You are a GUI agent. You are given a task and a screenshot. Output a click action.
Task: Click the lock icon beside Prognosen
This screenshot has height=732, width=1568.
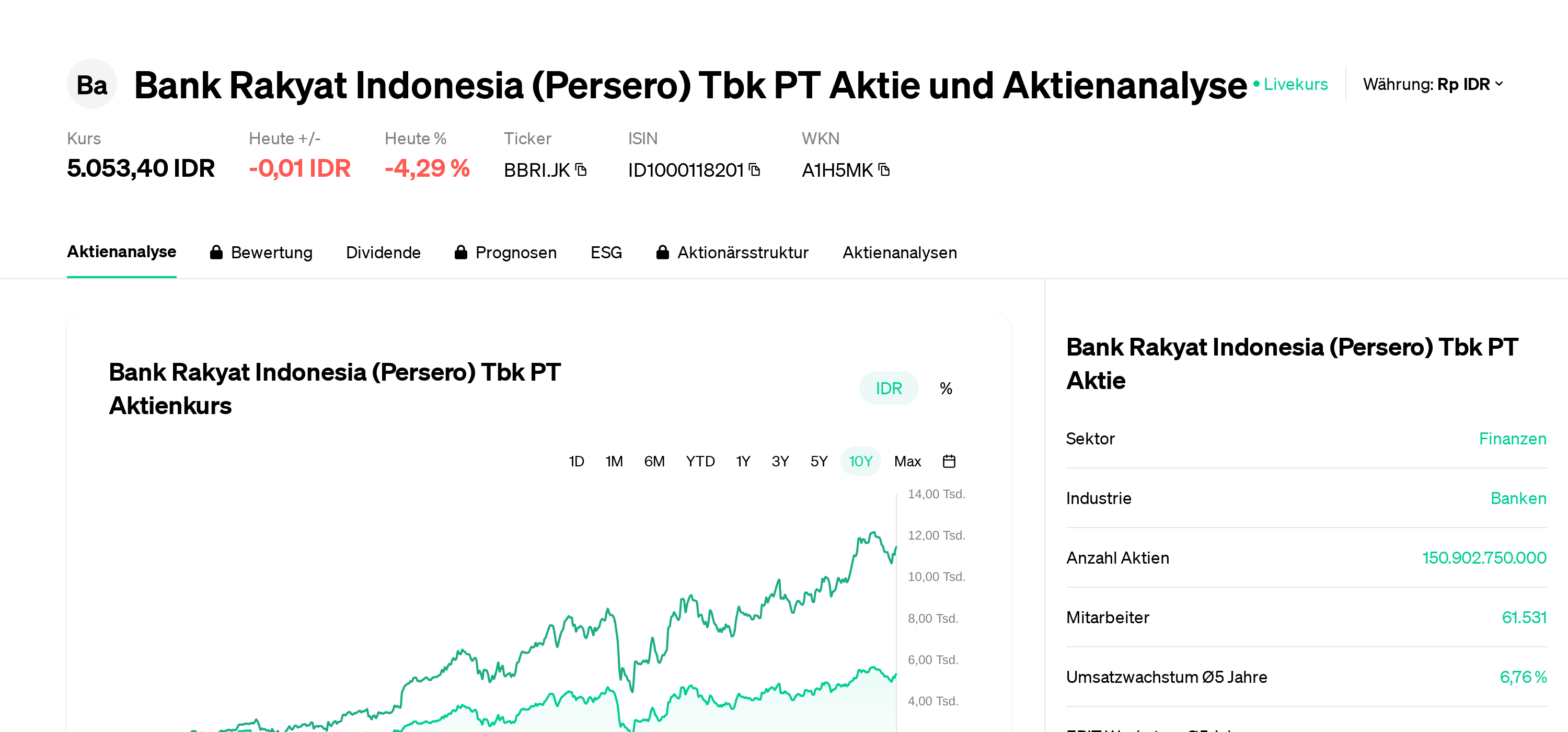pos(461,252)
